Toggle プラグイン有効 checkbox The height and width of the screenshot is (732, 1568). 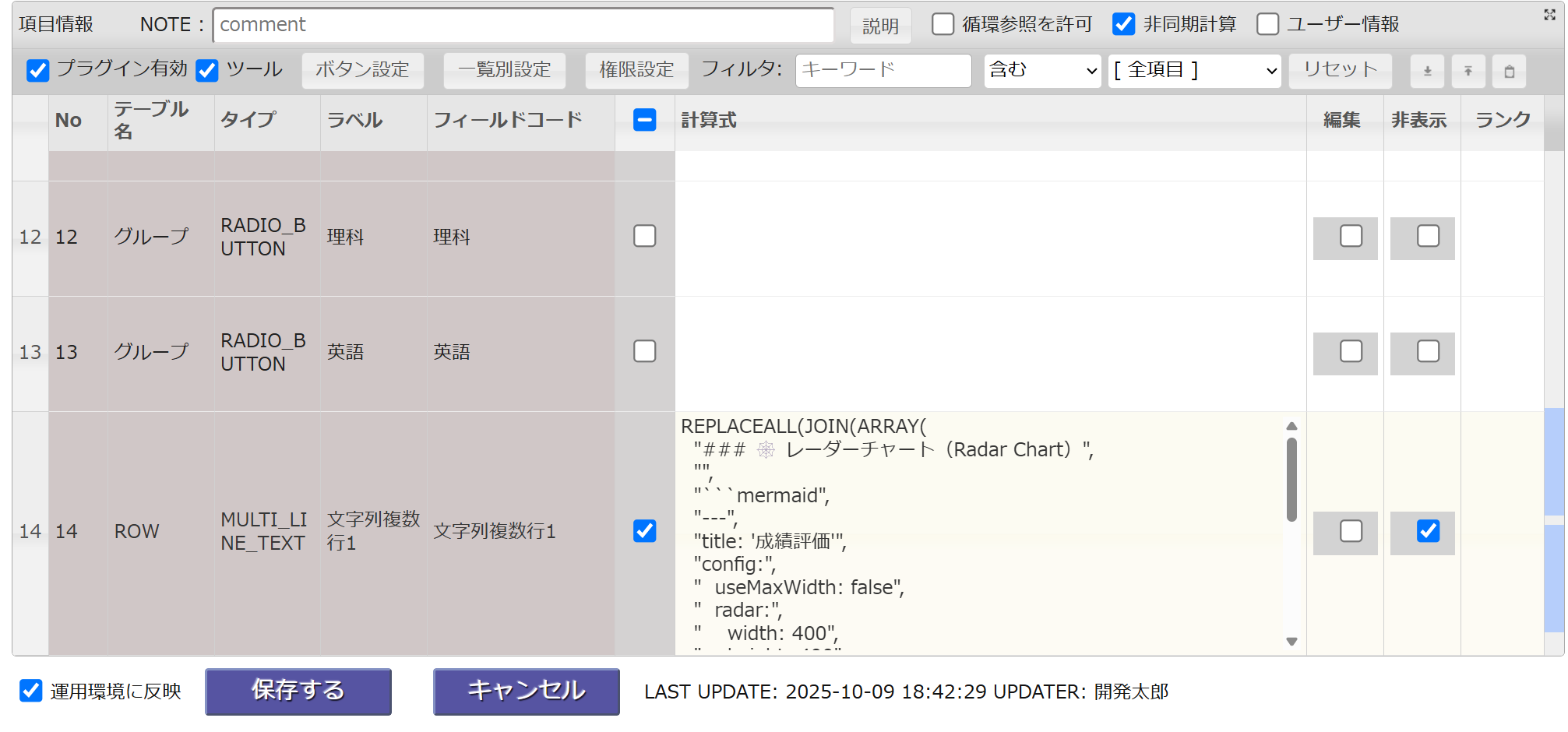[x=37, y=70]
